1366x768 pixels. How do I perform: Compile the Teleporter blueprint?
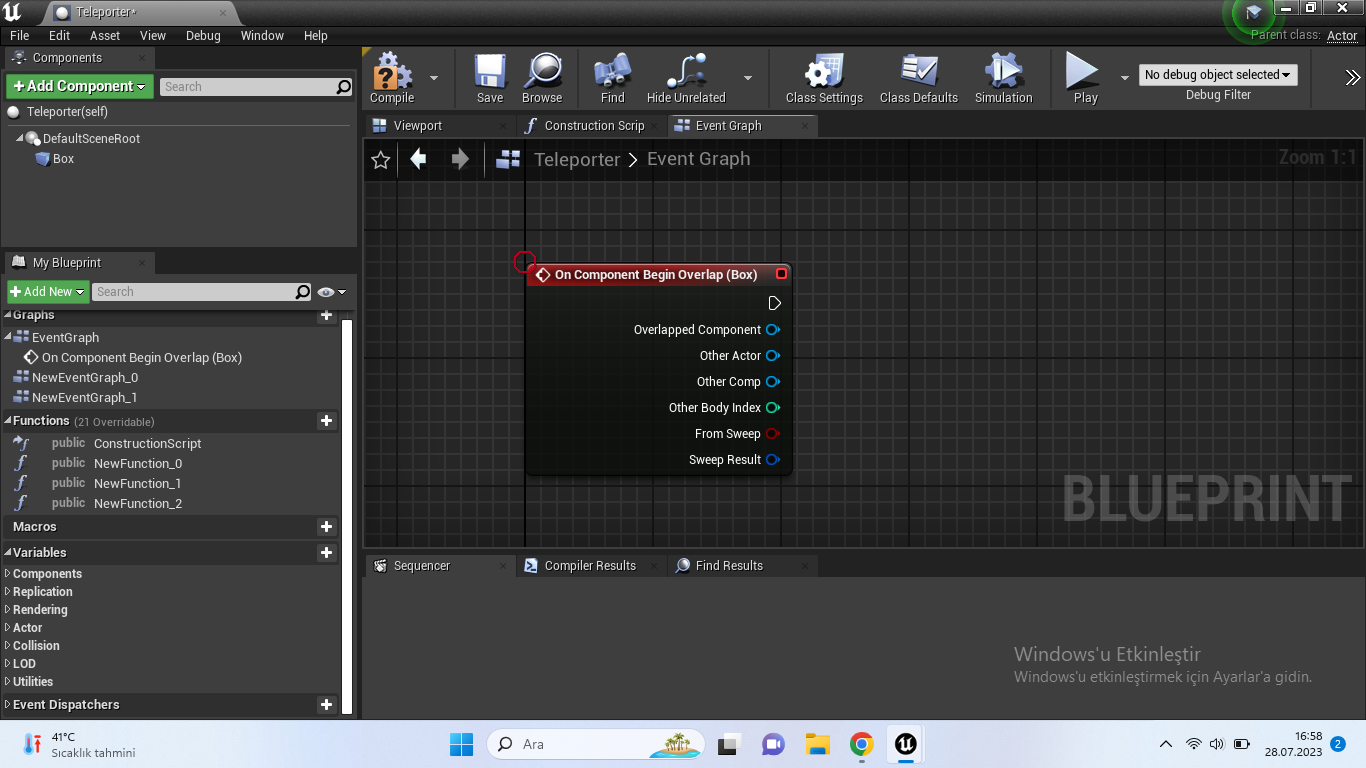[x=392, y=79]
